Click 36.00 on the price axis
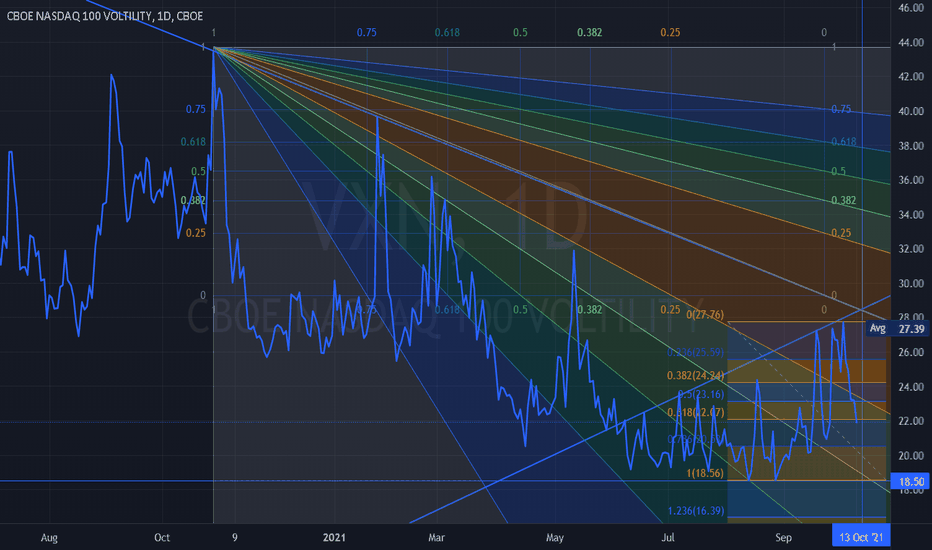This screenshot has height=550, width=932. [x=911, y=180]
